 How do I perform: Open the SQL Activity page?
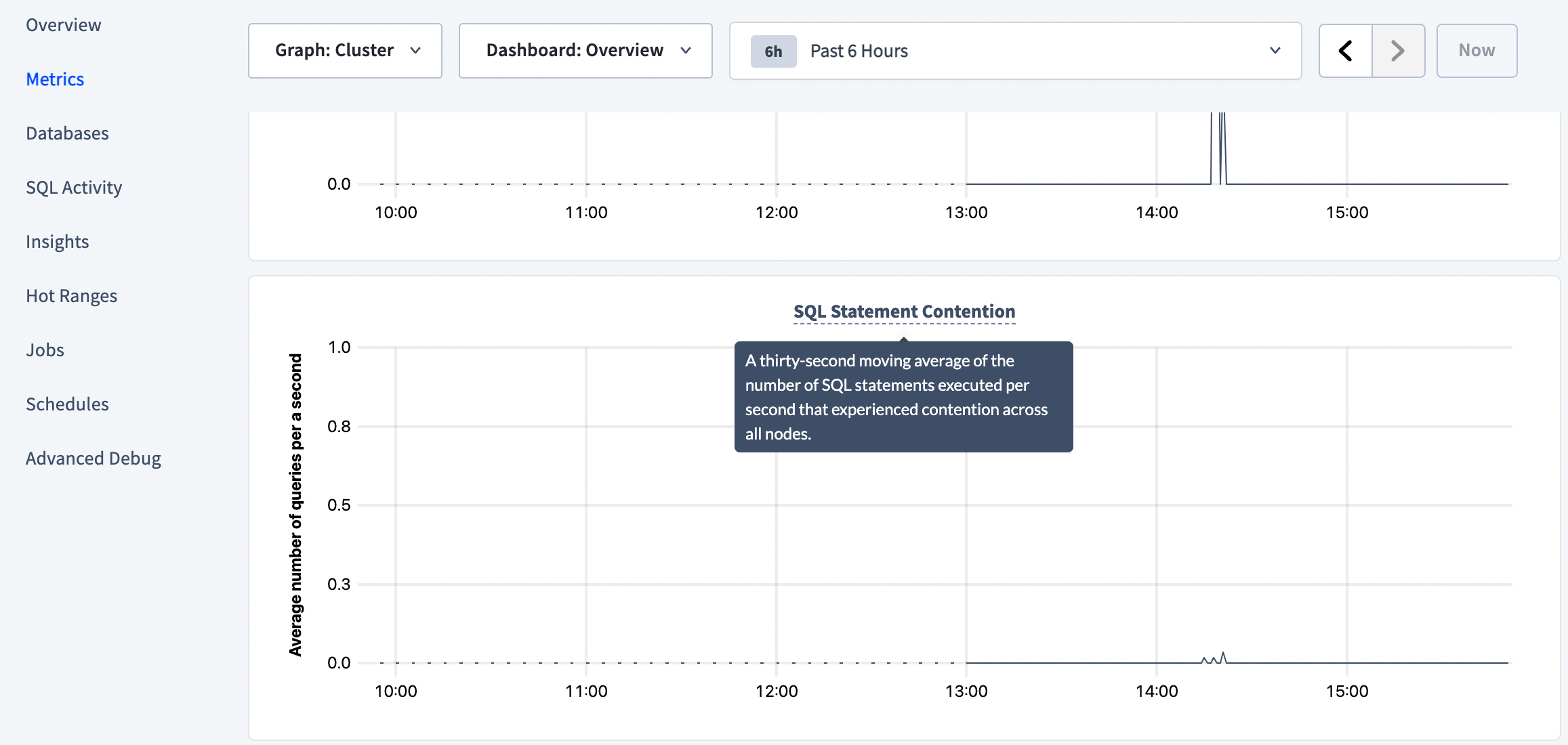point(74,187)
